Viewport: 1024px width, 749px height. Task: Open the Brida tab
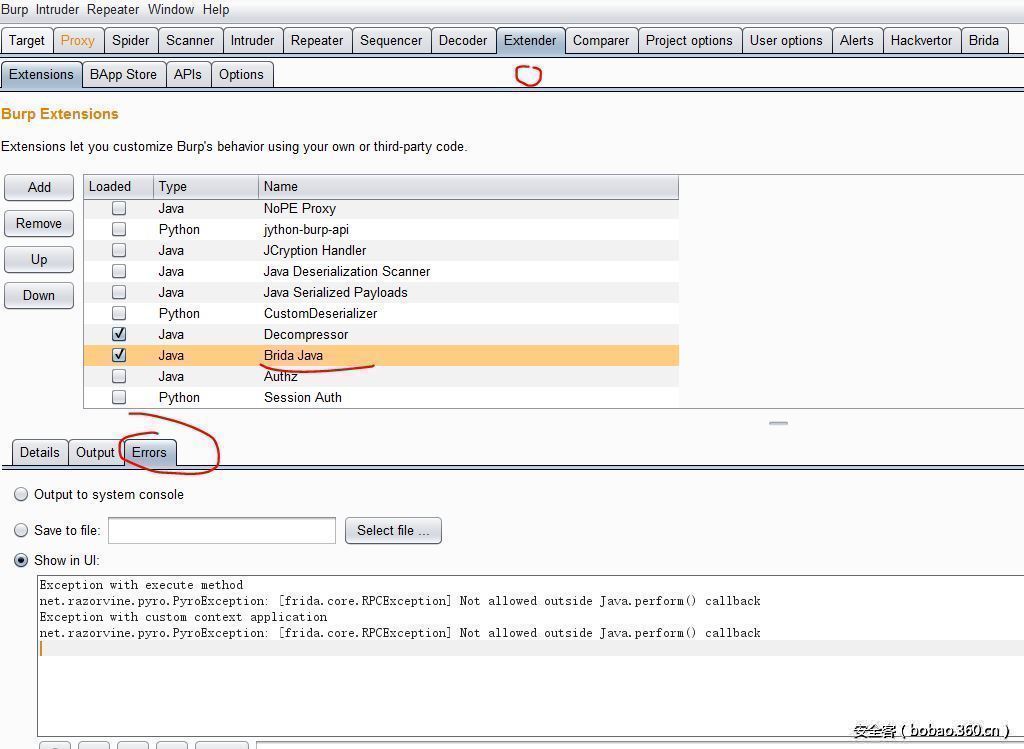pos(983,41)
